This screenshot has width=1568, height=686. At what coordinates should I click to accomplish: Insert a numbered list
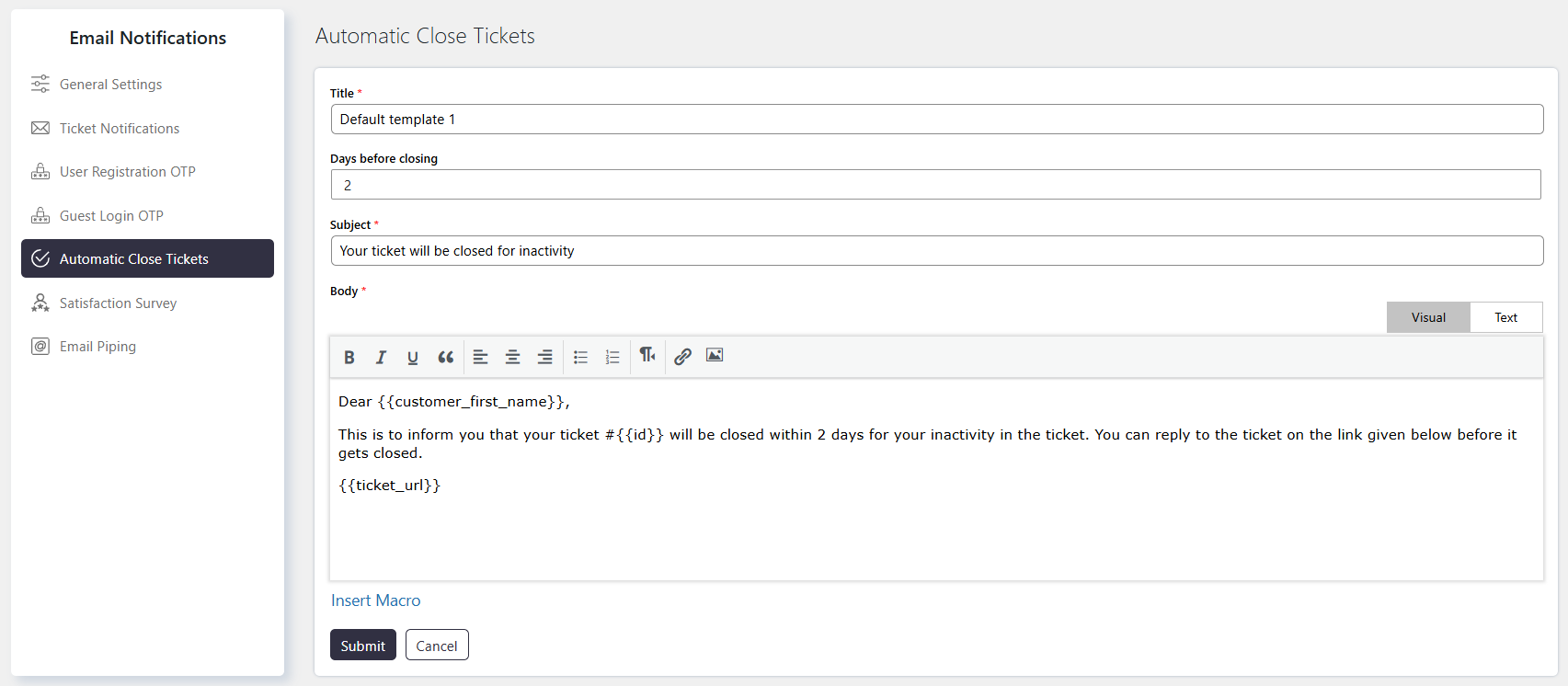[x=612, y=357]
